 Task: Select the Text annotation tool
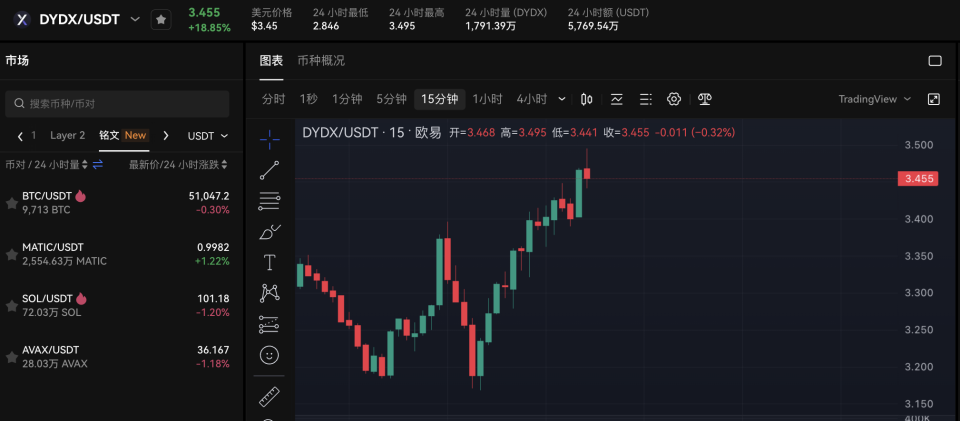pyautogui.click(x=269, y=263)
